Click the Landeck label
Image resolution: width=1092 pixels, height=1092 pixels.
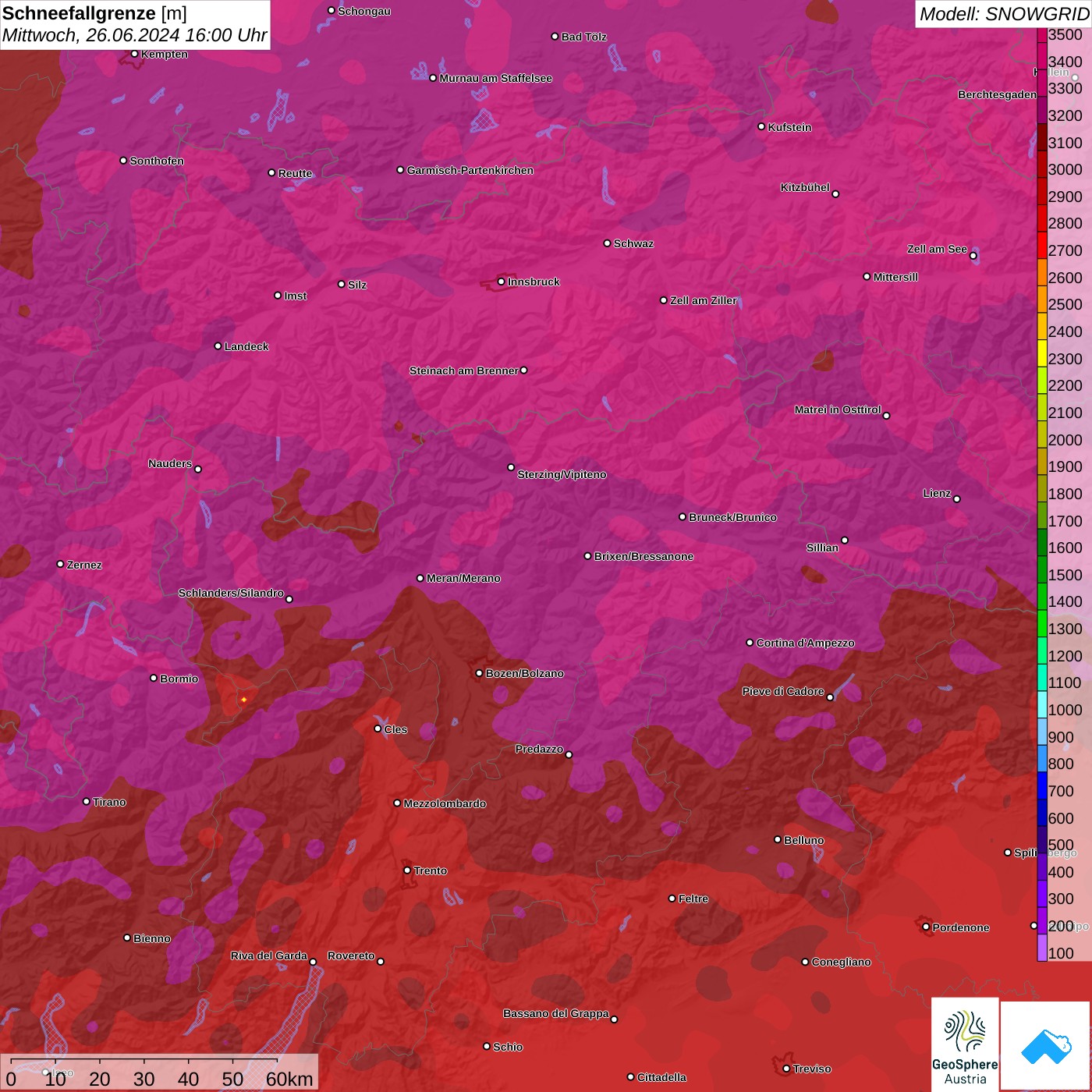246,346
